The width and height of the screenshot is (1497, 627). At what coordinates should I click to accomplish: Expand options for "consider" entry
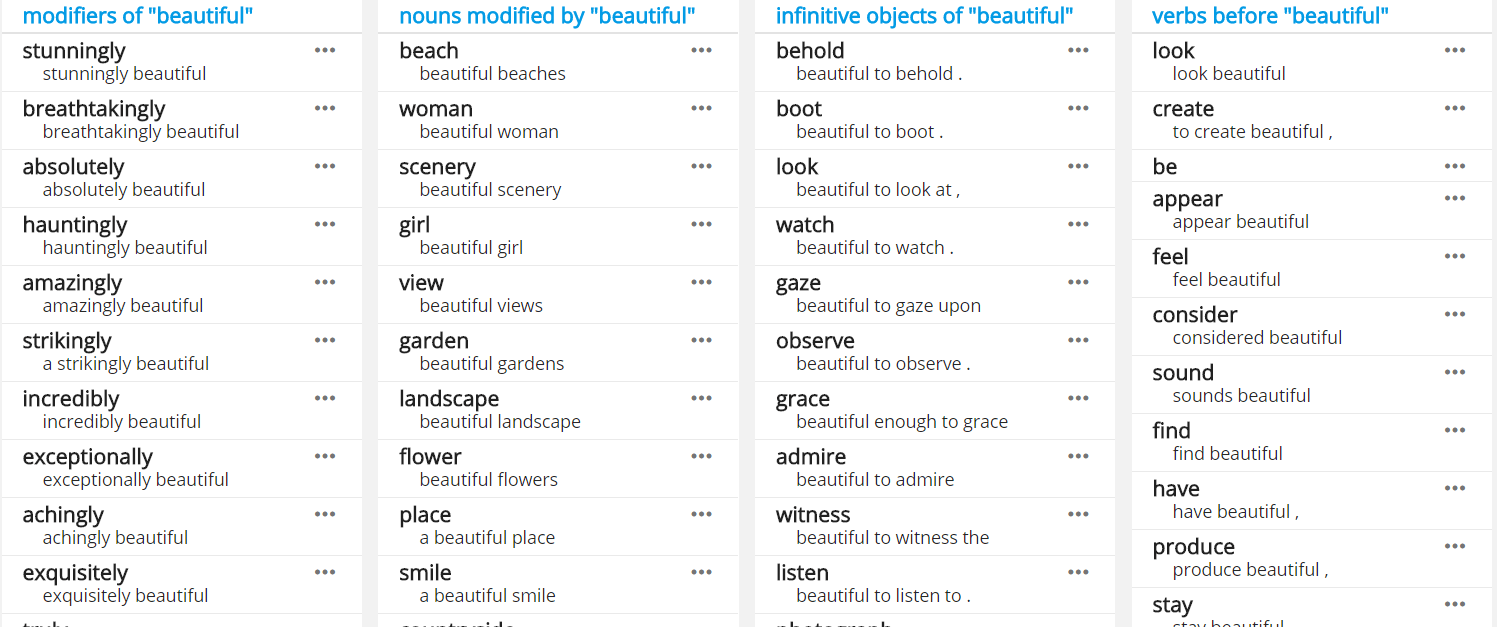coord(1454,313)
